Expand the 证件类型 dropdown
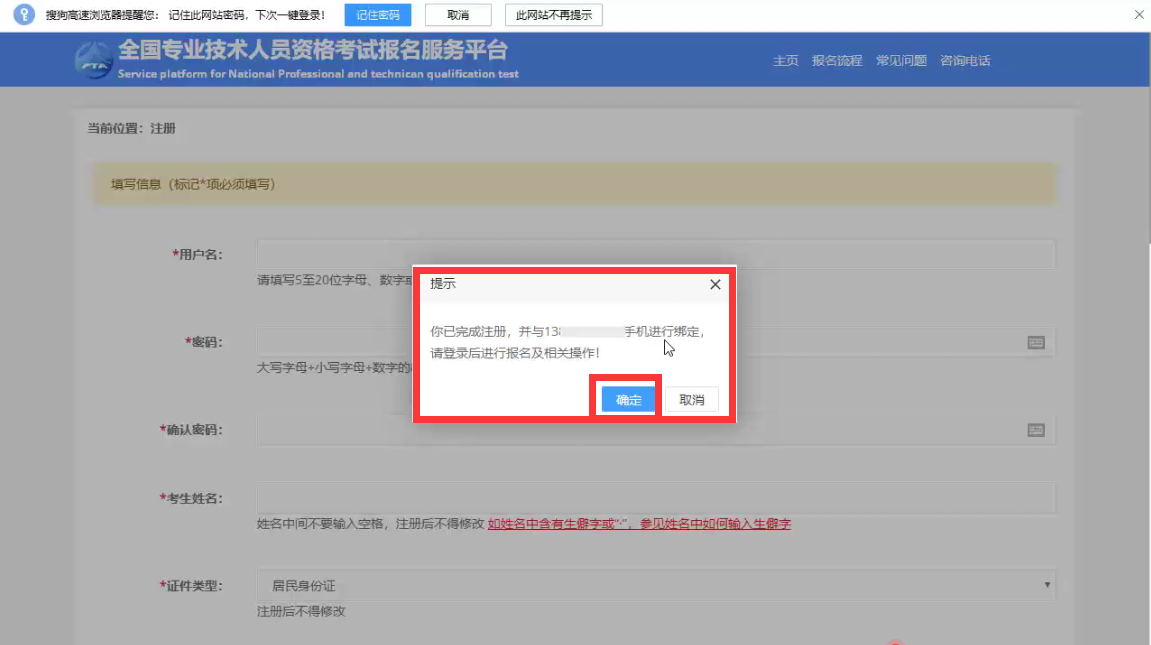1151x645 pixels. (655, 585)
